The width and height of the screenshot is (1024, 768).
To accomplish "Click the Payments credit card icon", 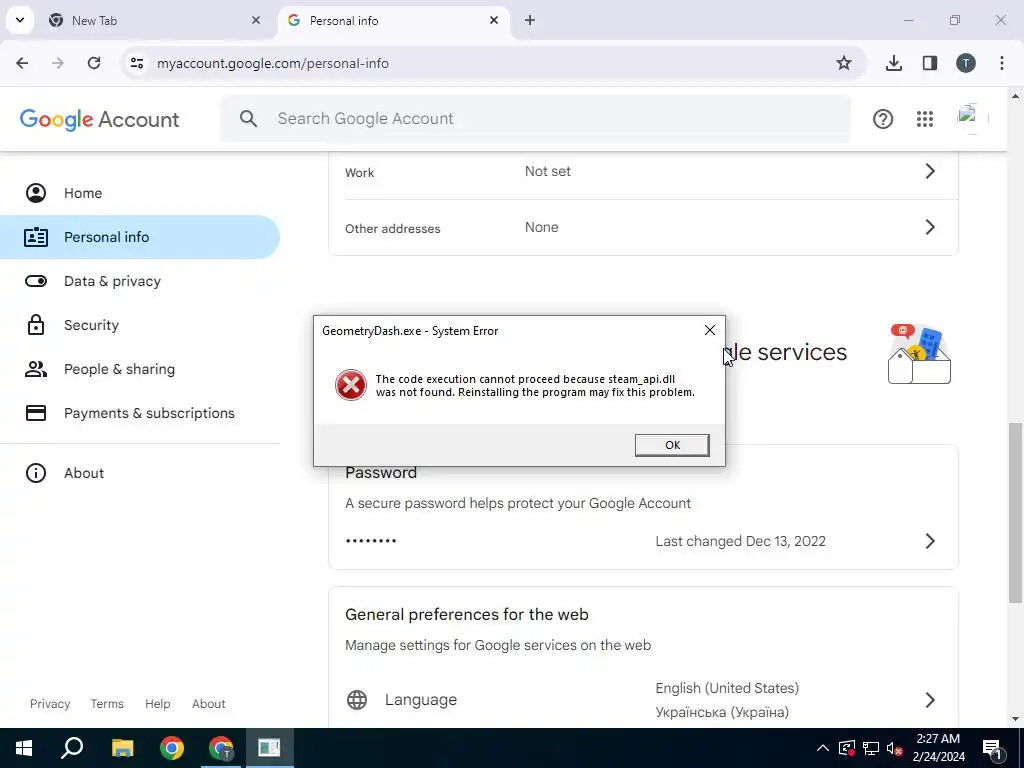I will click(36, 413).
